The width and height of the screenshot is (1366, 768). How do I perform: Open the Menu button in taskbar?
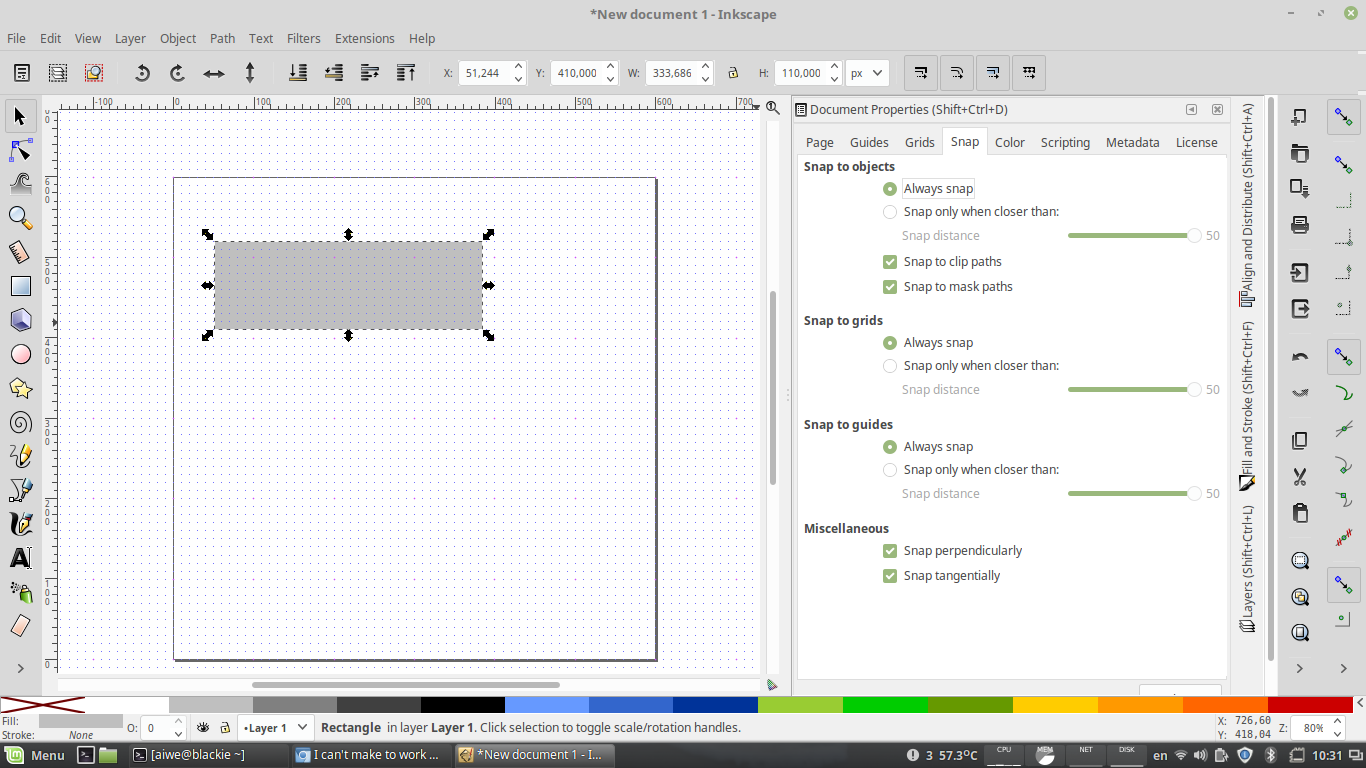pyautogui.click(x=36, y=755)
